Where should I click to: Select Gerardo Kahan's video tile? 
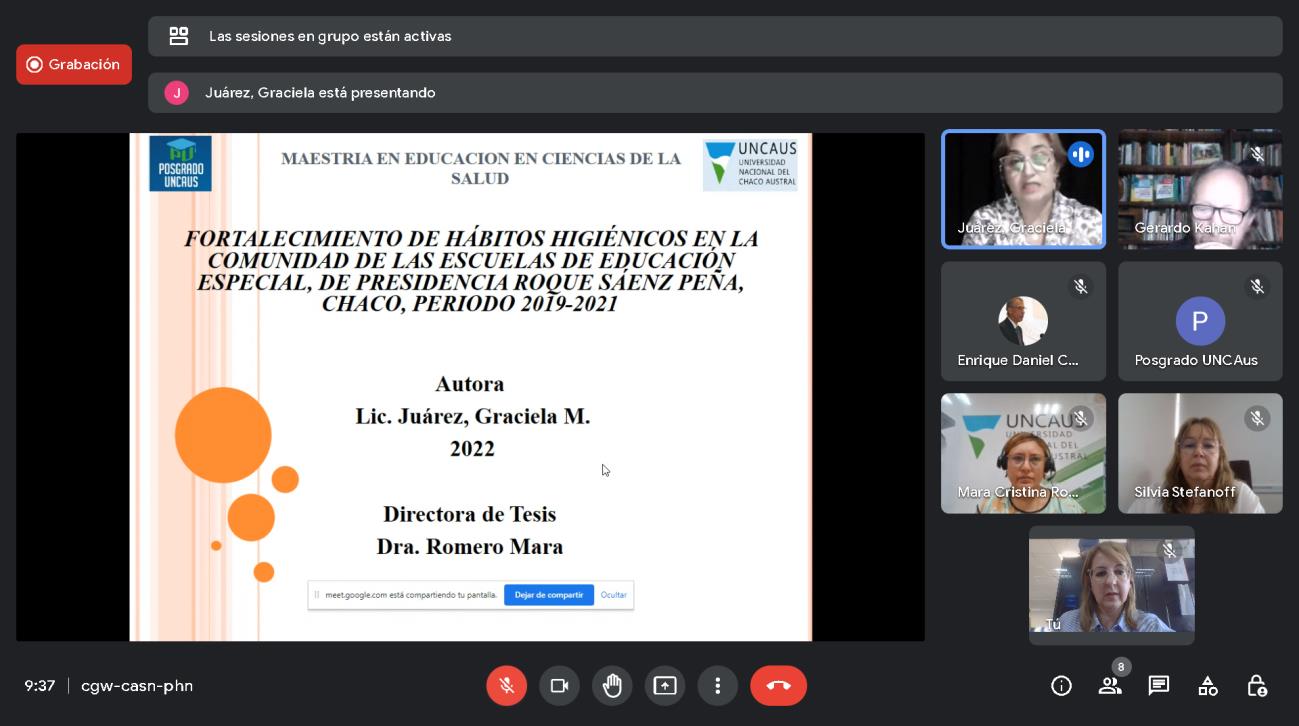click(1199, 189)
